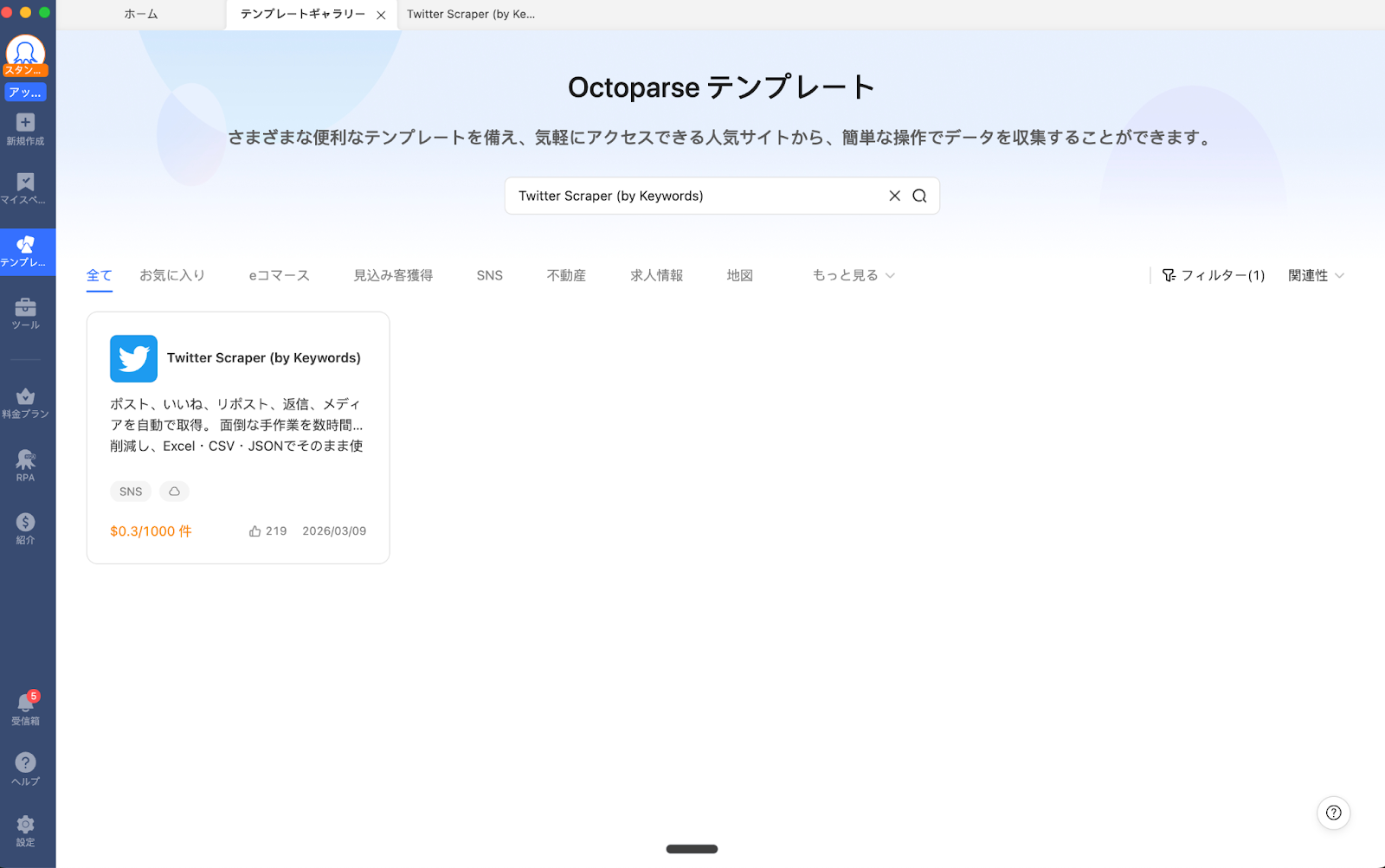Open マイスペース bookmark icon in sidebar
Viewport: 1385px width, 868px height.
[x=25, y=183]
